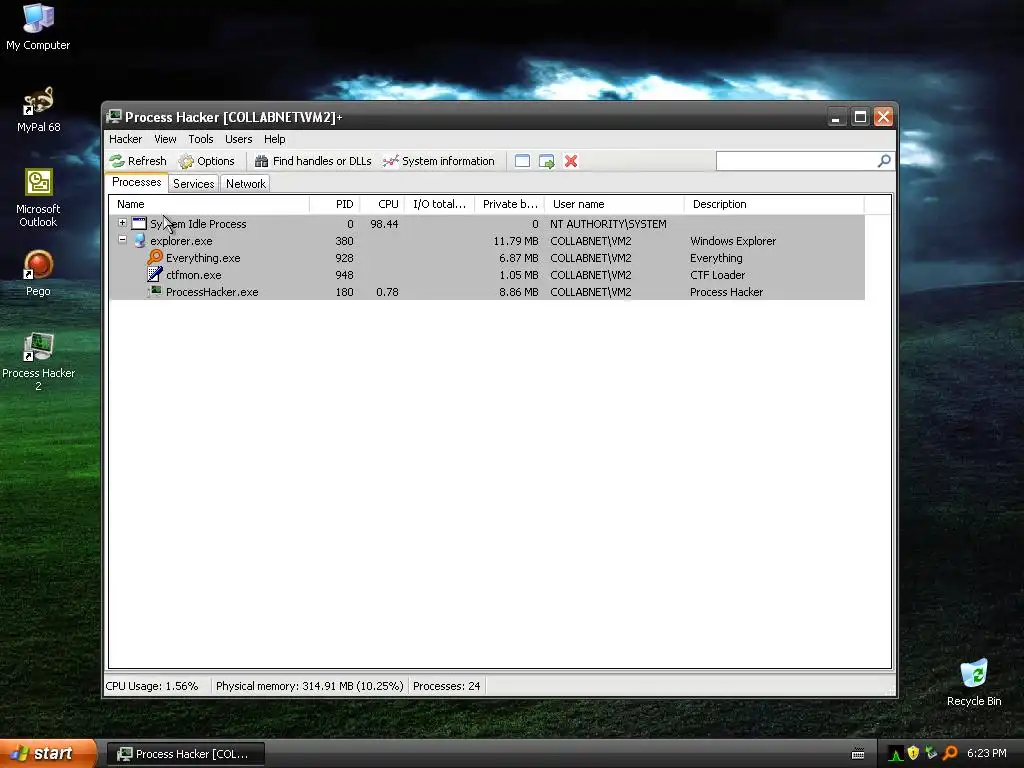The height and width of the screenshot is (768, 1024).
Task: Open My Computer desktop icon
Action: pyautogui.click(x=38, y=27)
